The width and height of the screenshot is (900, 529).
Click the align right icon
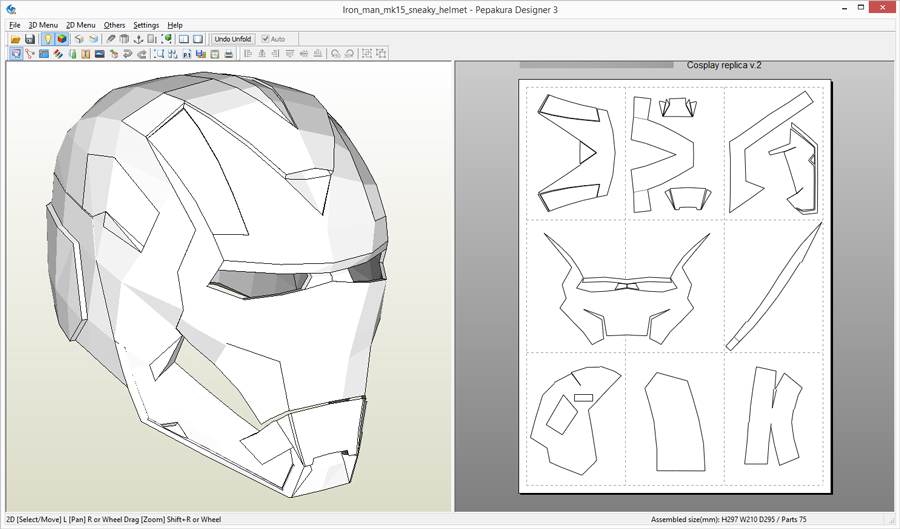pyautogui.click(x=276, y=54)
